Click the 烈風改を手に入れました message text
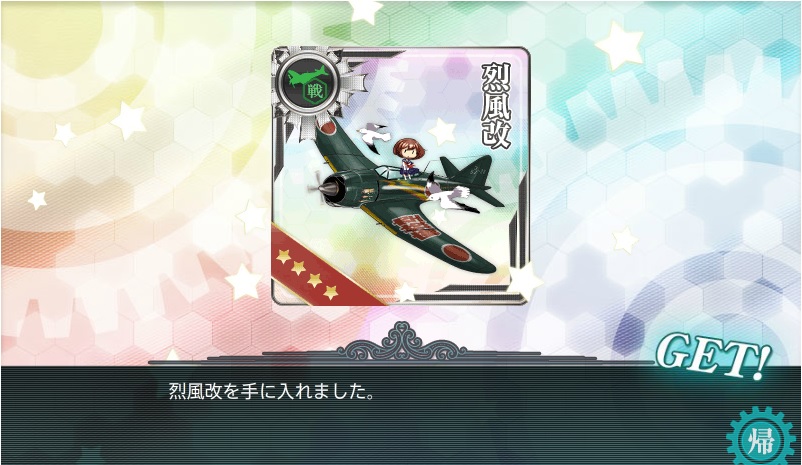The image size is (802, 465). 271,391
